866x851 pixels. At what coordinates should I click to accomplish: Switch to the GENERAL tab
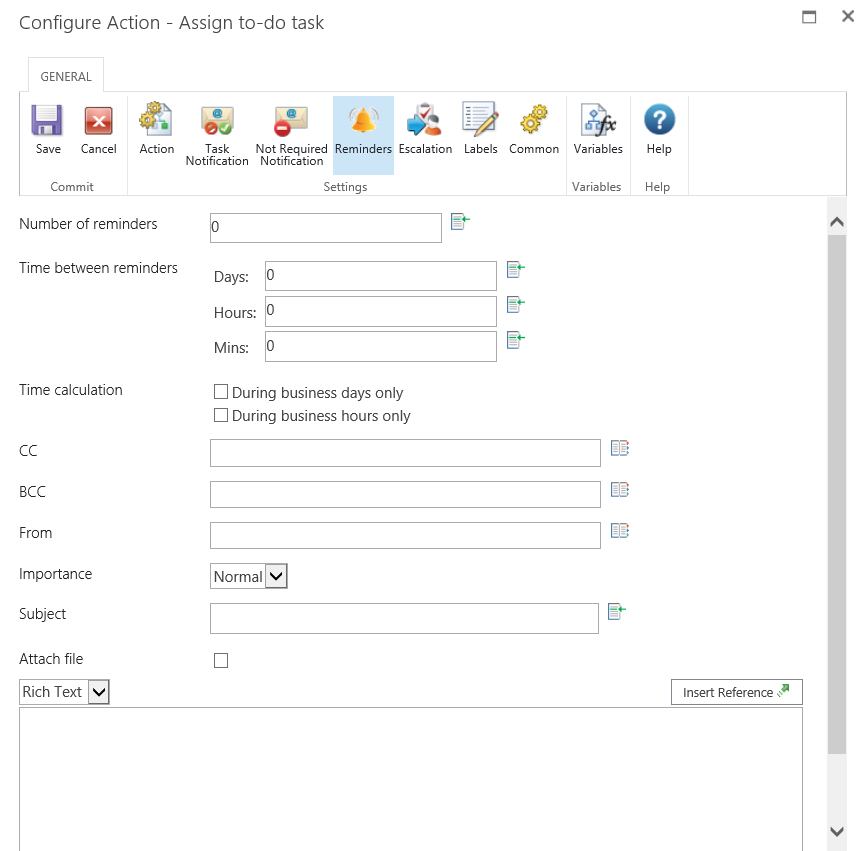click(66, 76)
